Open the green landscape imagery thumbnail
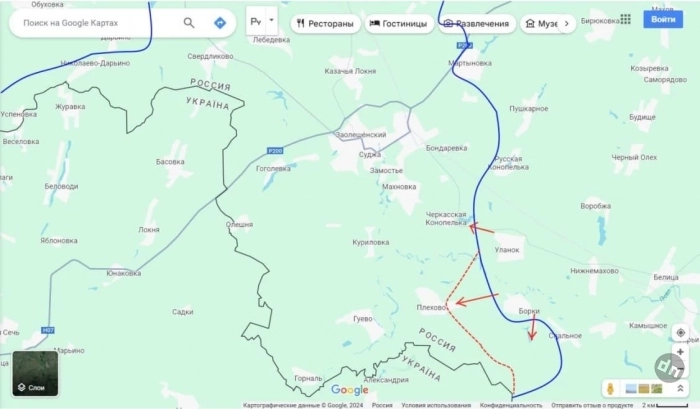The width and height of the screenshot is (700, 409). [657, 388]
